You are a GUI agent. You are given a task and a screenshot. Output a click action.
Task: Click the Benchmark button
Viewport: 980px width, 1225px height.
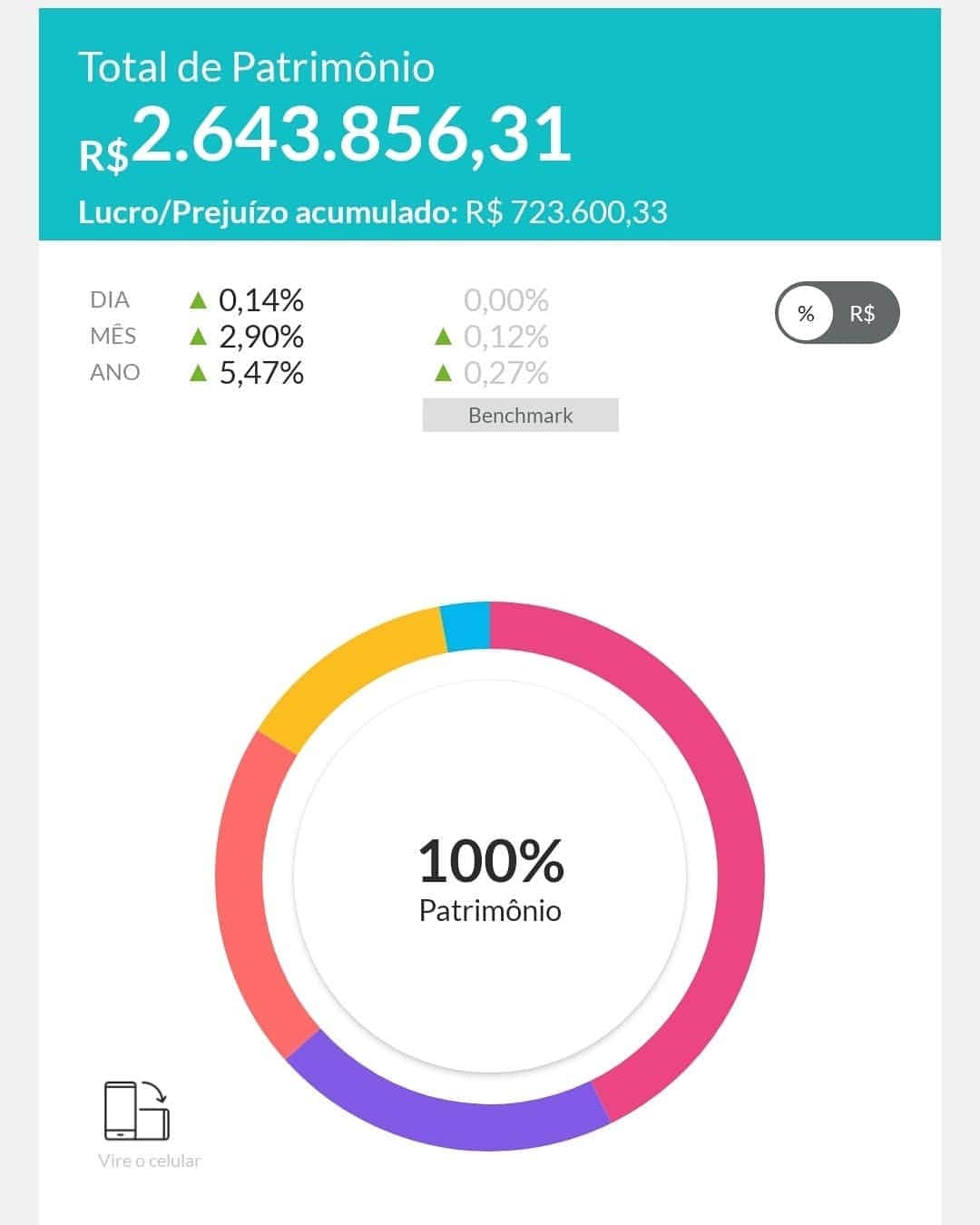[520, 416]
